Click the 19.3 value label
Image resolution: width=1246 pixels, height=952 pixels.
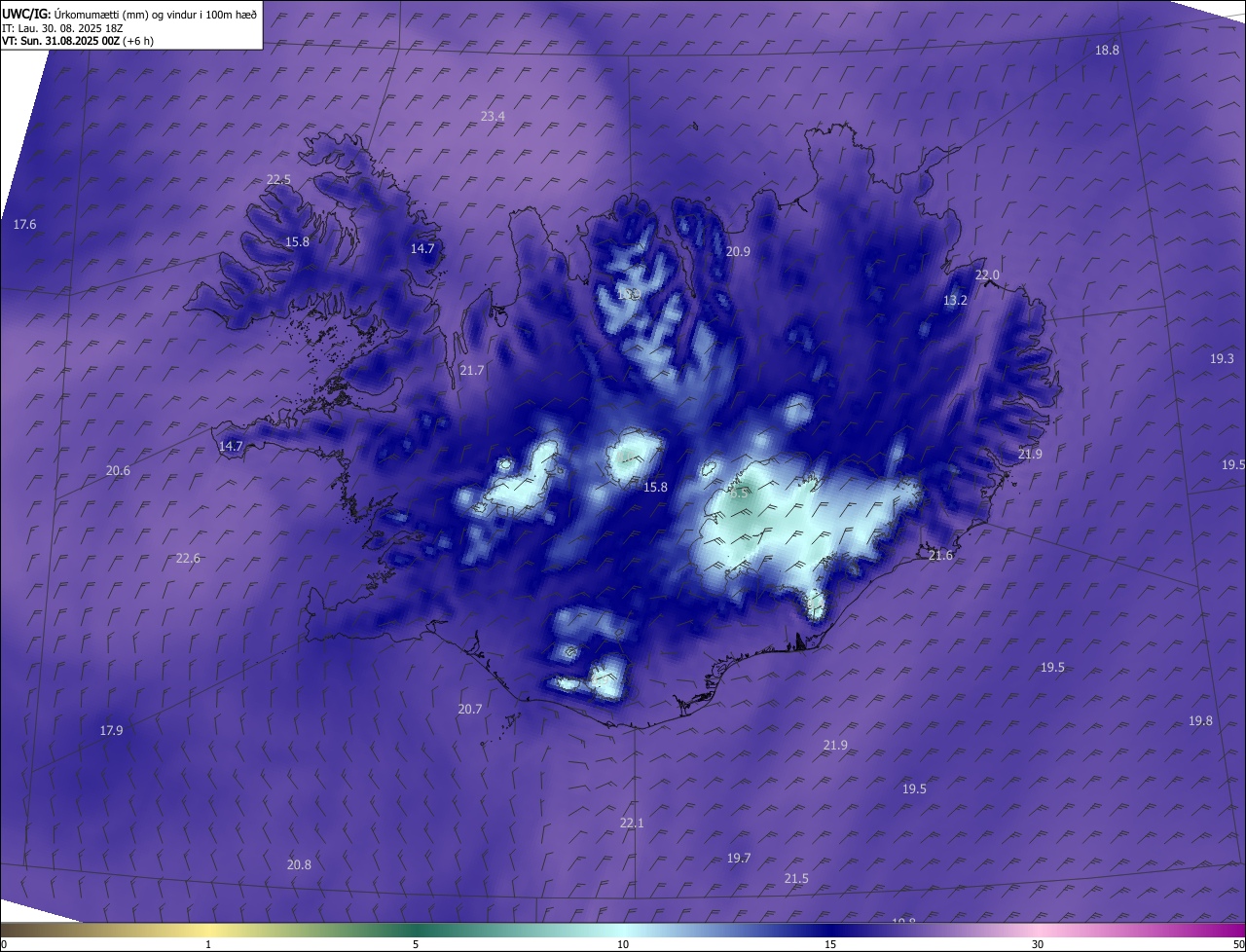[1222, 359]
